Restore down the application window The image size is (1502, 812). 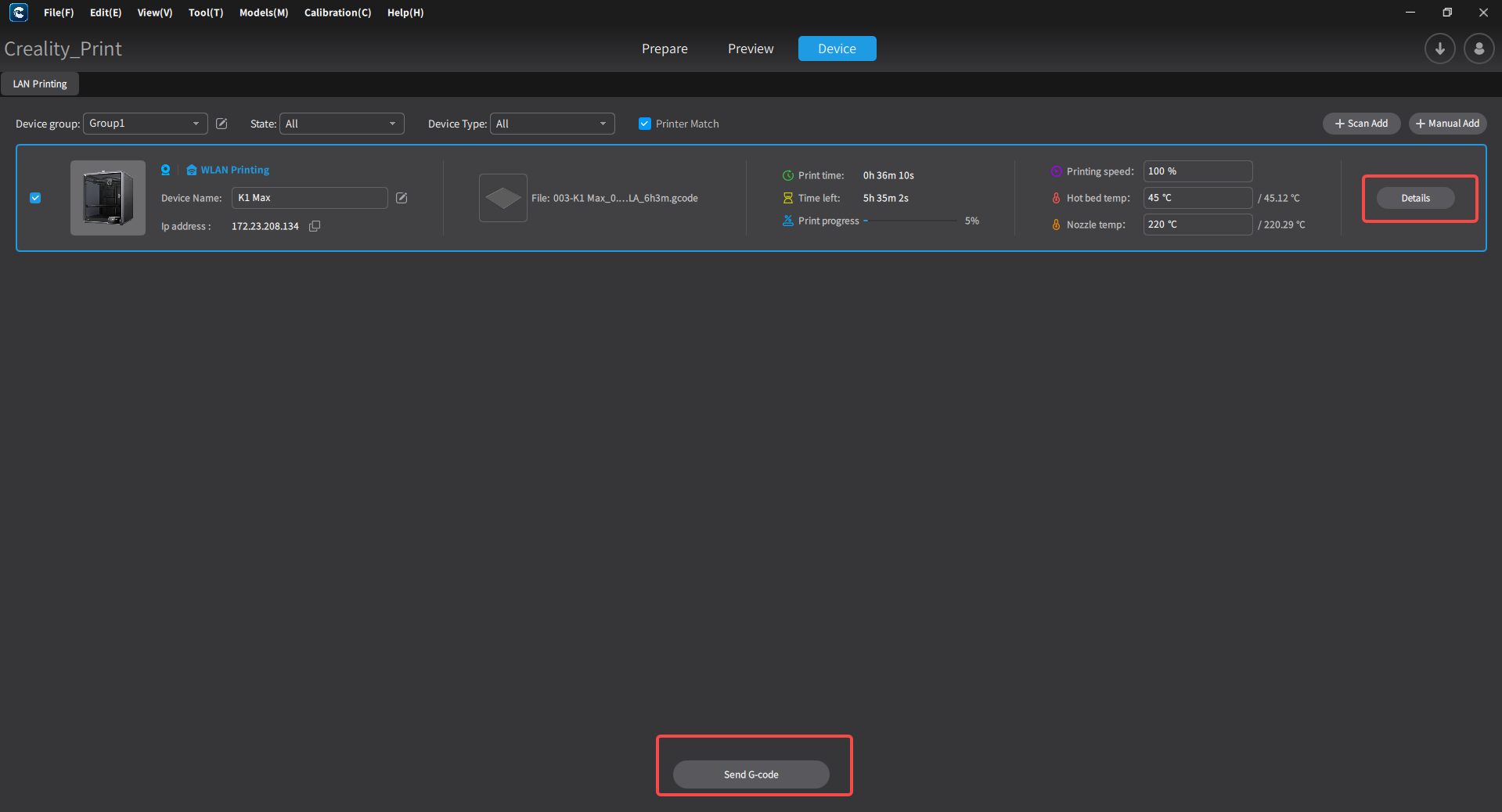pyautogui.click(x=1447, y=13)
